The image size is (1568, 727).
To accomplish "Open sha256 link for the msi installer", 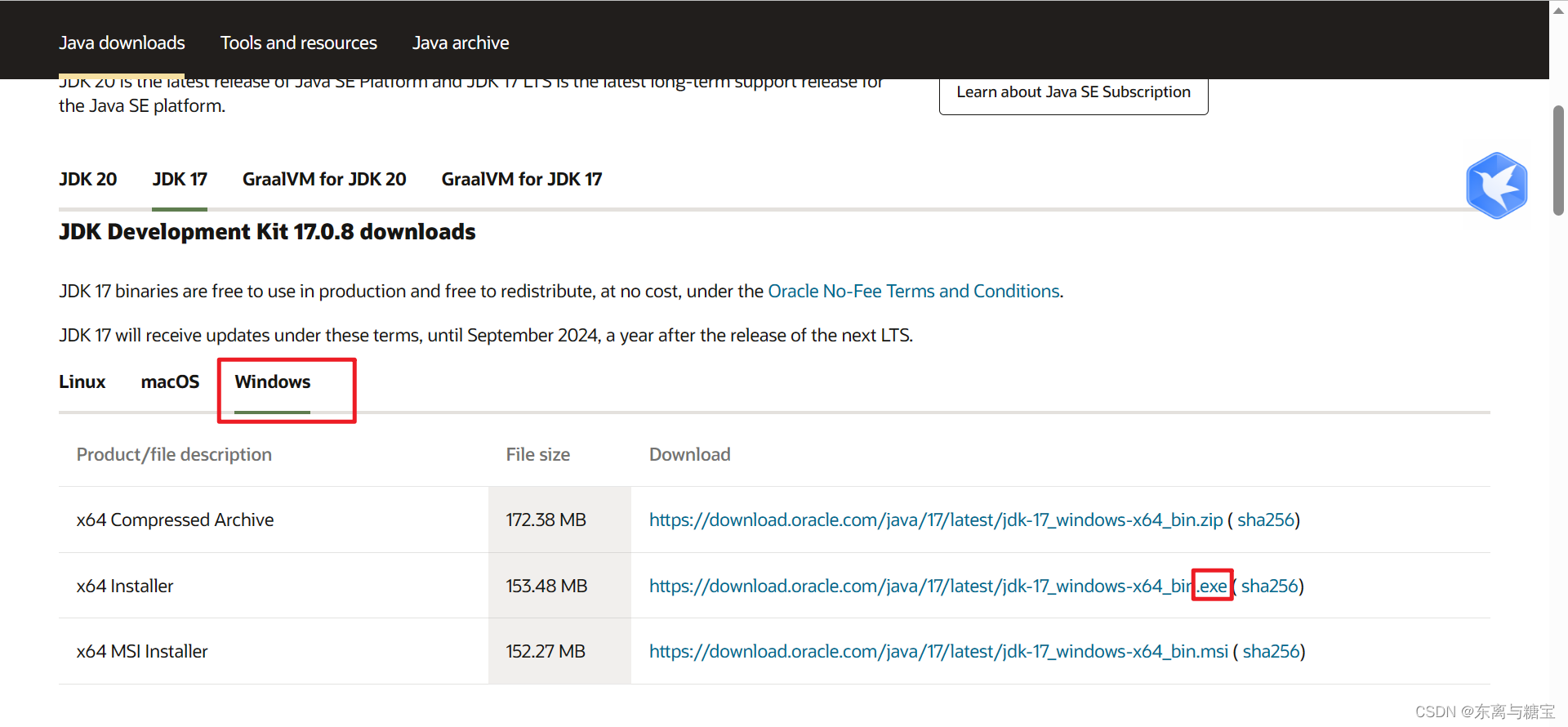I will click(1271, 651).
